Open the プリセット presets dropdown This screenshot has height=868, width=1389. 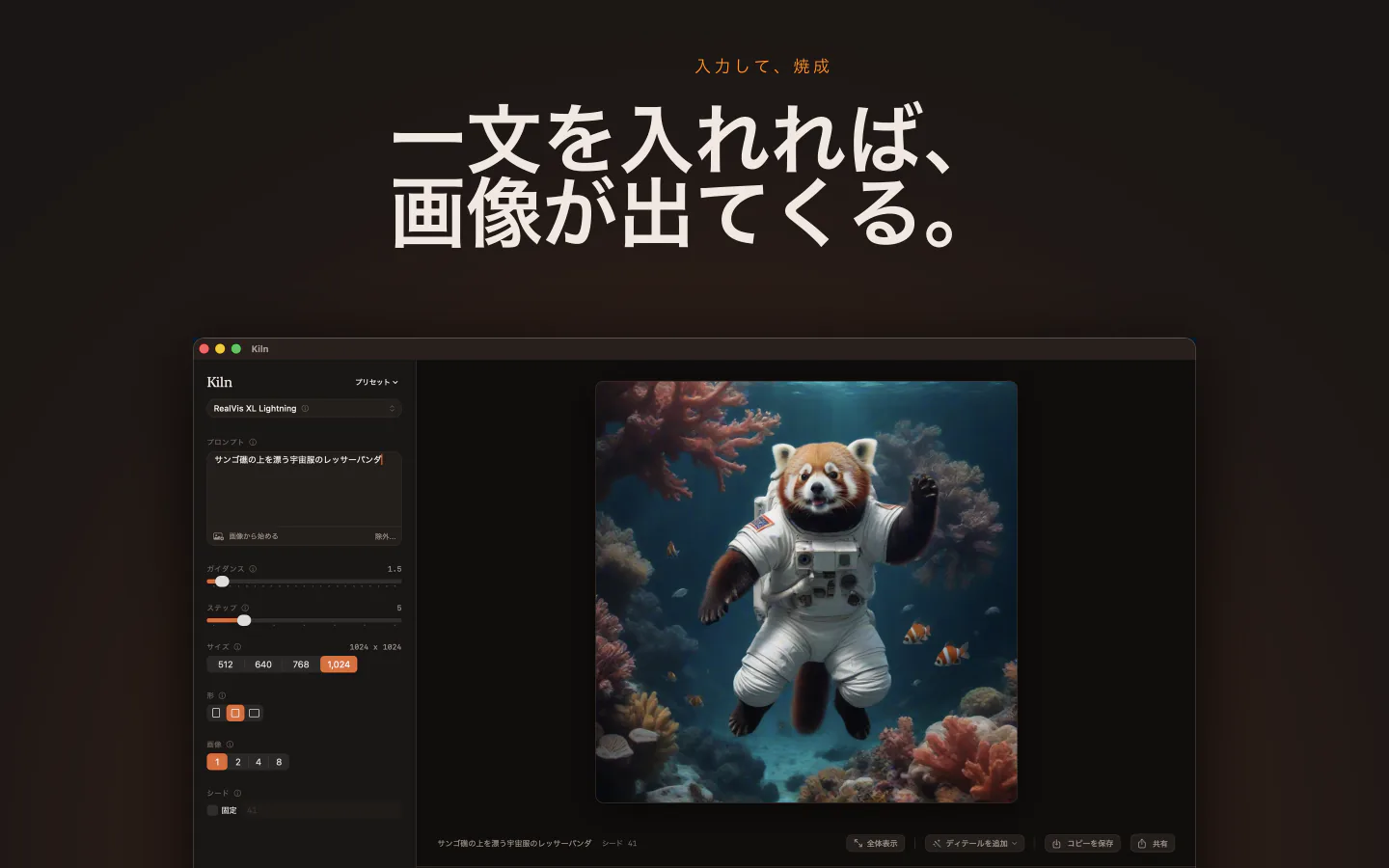376,382
